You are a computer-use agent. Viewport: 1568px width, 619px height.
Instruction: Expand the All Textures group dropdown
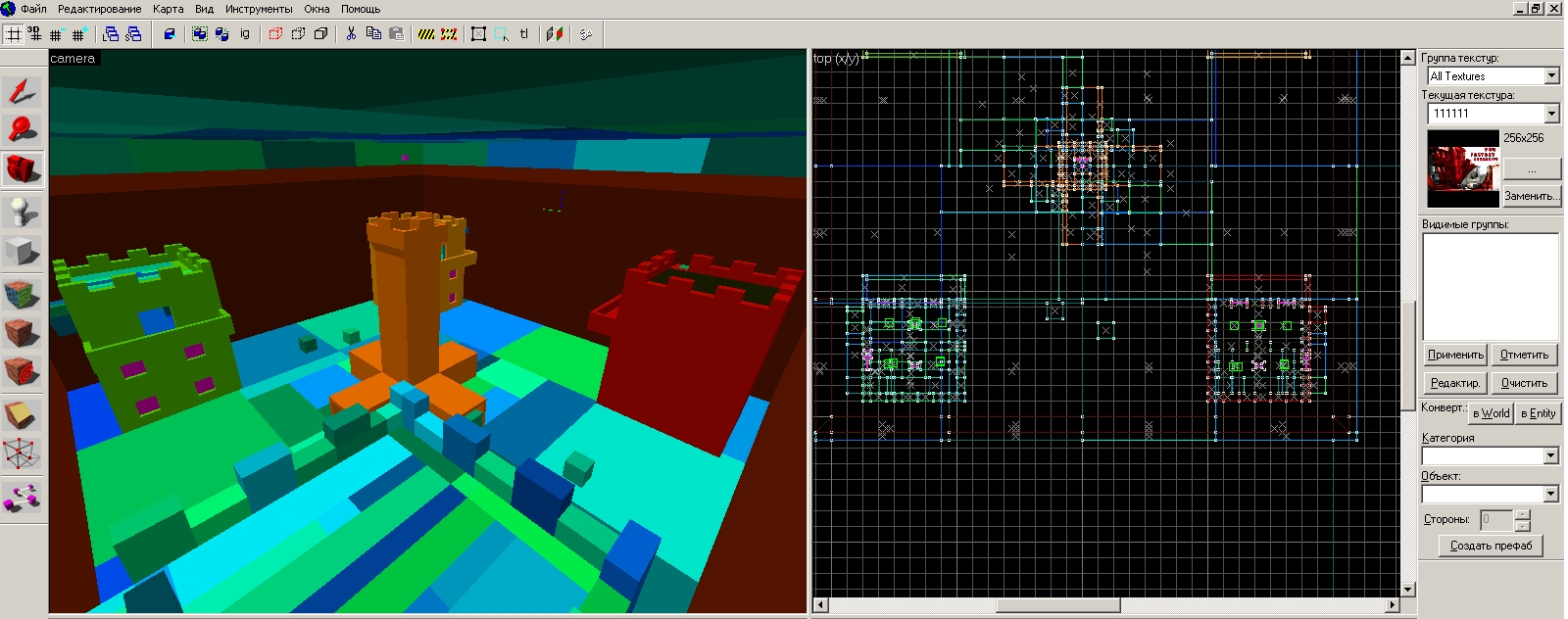pos(1551,76)
